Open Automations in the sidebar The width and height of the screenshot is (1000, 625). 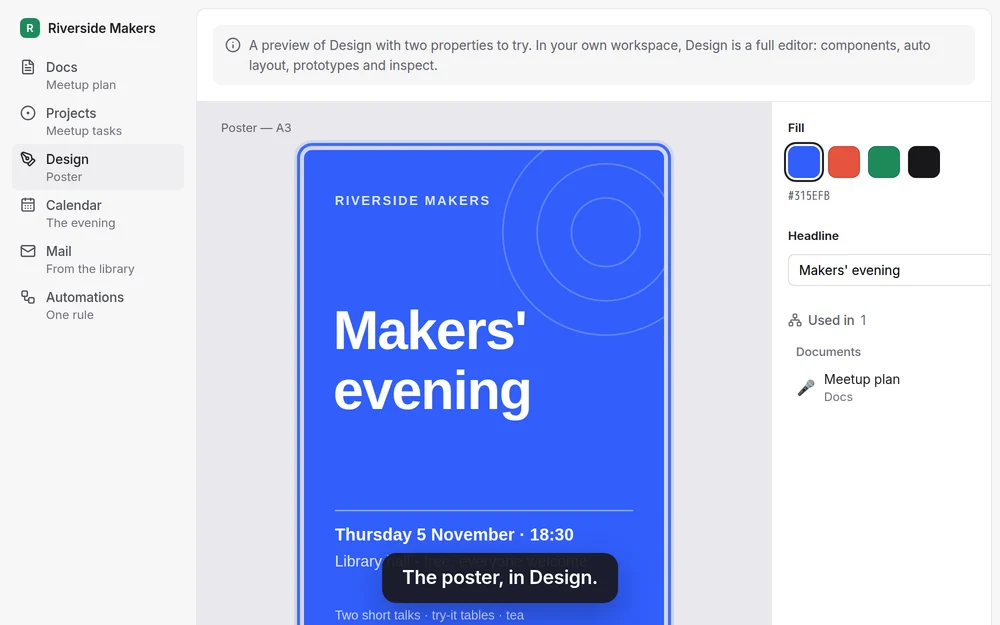[98, 305]
